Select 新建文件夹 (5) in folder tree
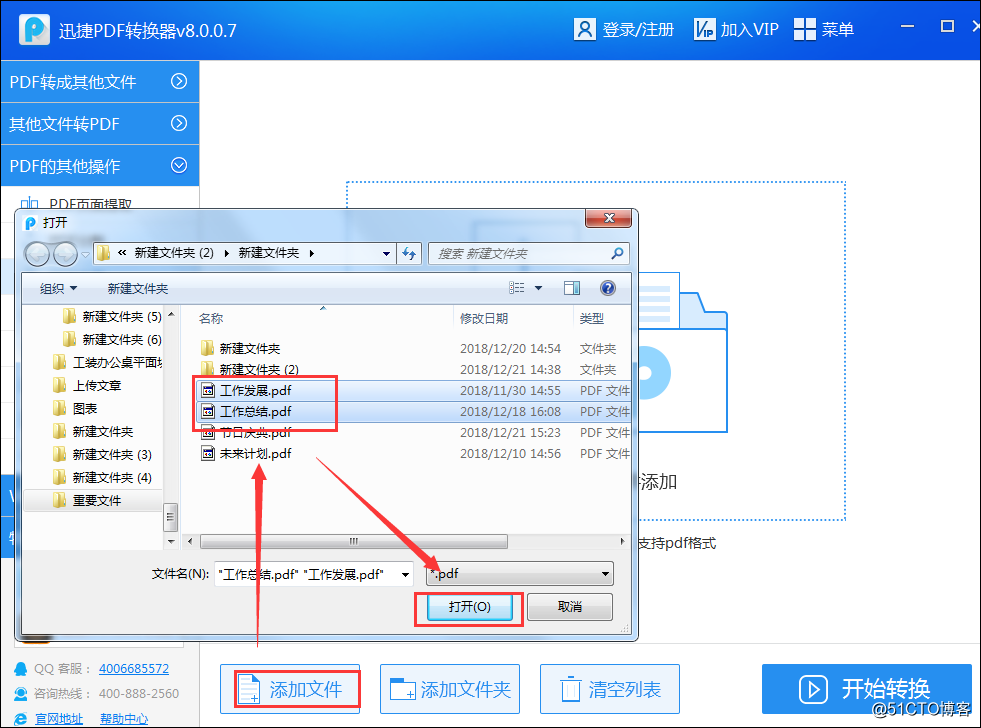 [113, 316]
